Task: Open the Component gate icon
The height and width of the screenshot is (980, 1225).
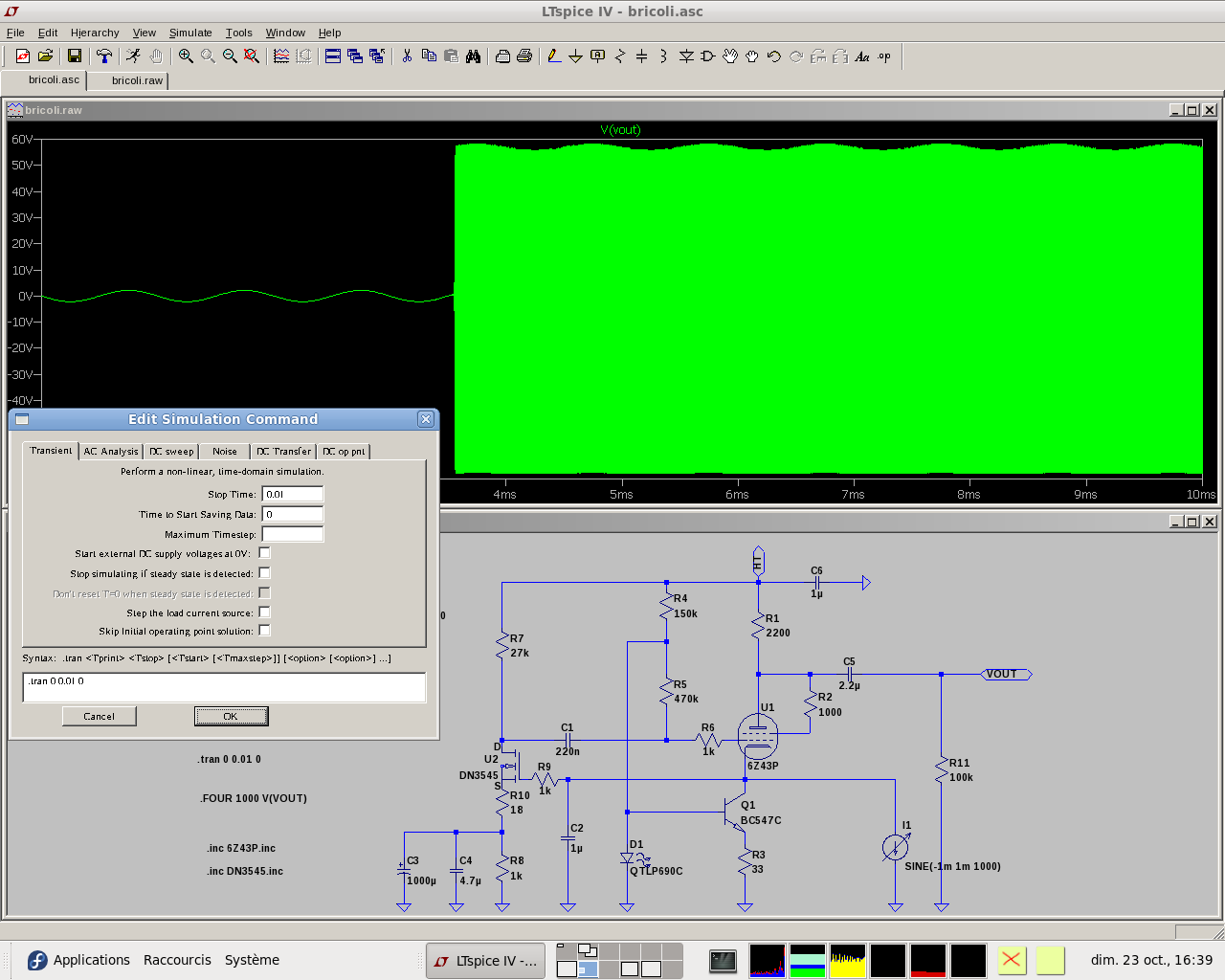Action: pyautogui.click(x=708, y=56)
